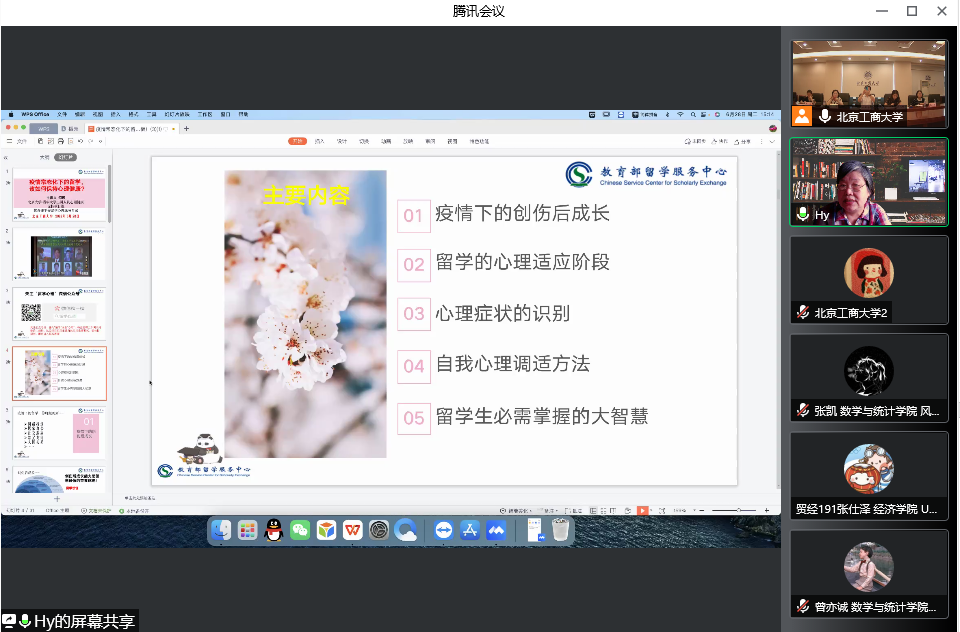Open Launchpad from the dock

pos(248,530)
